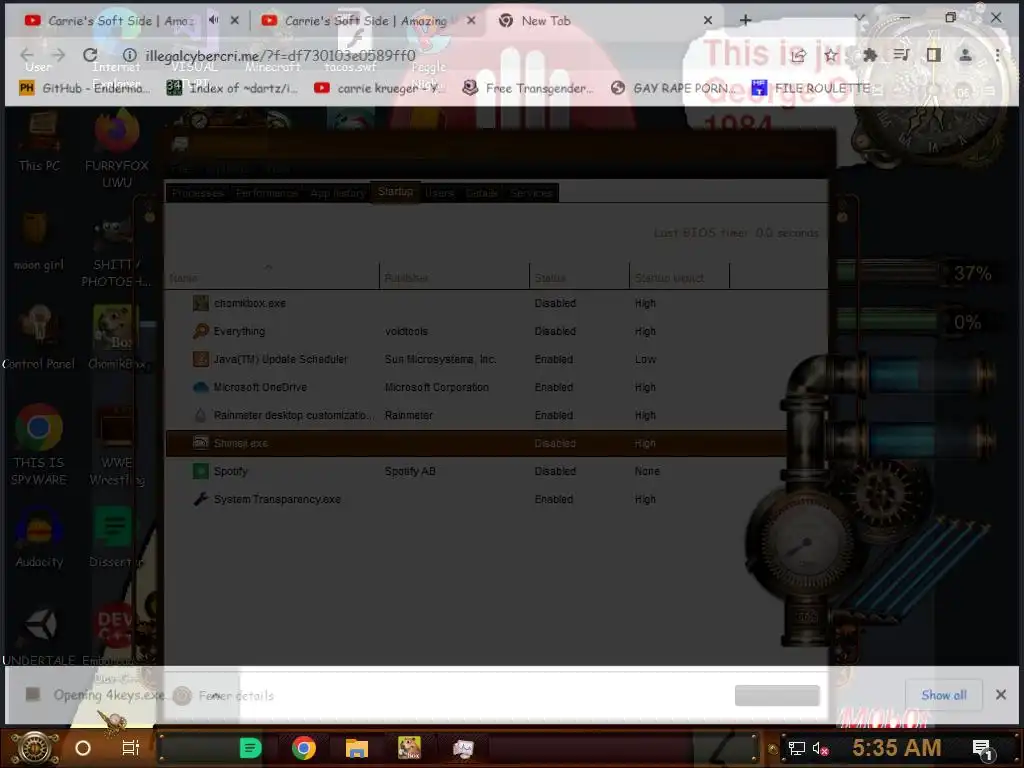1024x768 pixels.
Task: Select System Transparency.exe startup entry
Action: (x=477, y=499)
